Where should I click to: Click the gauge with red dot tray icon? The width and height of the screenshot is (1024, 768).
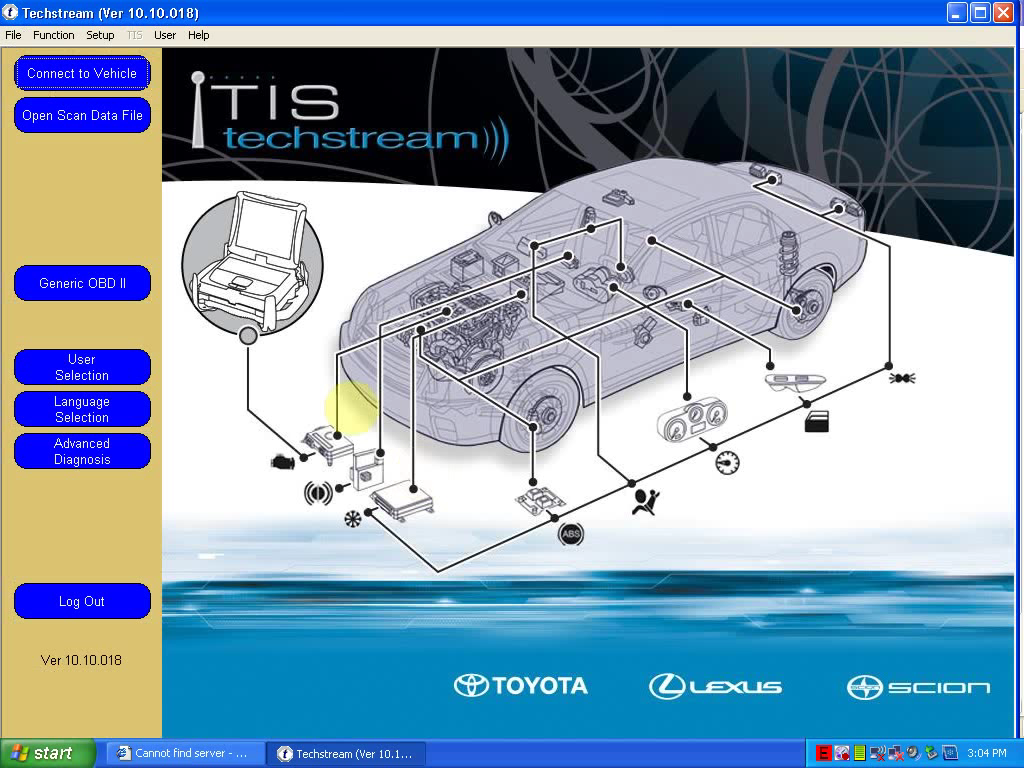(x=842, y=754)
